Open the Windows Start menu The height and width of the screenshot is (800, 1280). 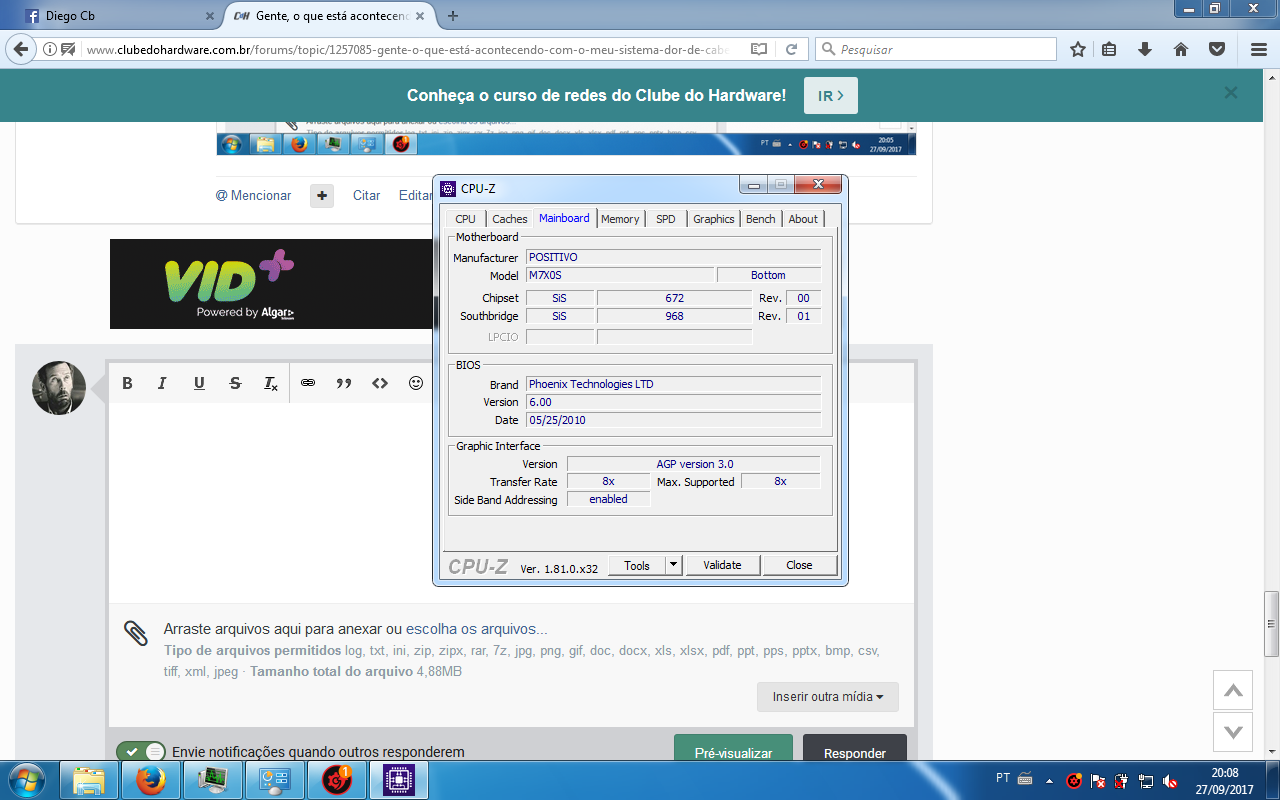[x=28, y=780]
